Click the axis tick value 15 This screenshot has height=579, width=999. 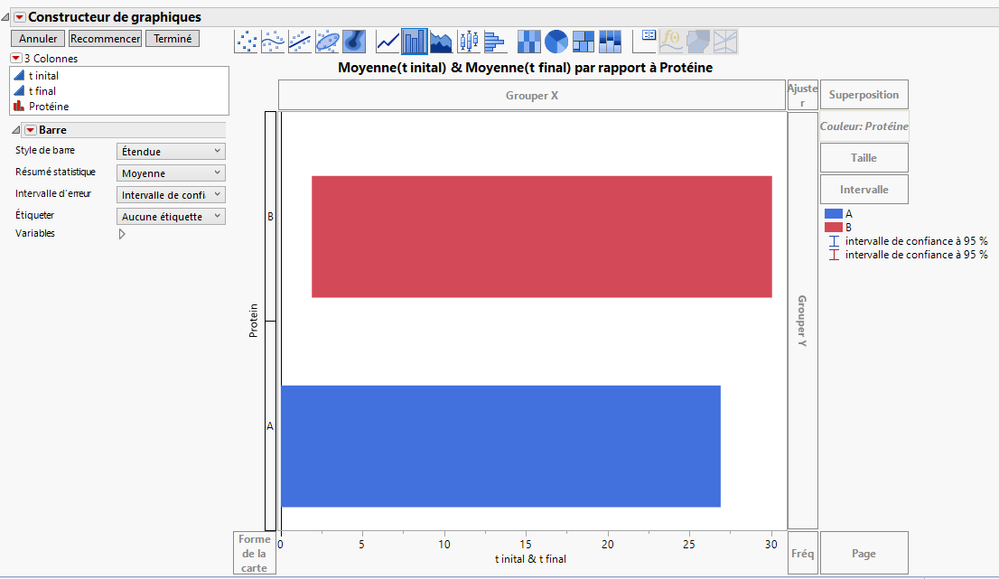pos(526,544)
